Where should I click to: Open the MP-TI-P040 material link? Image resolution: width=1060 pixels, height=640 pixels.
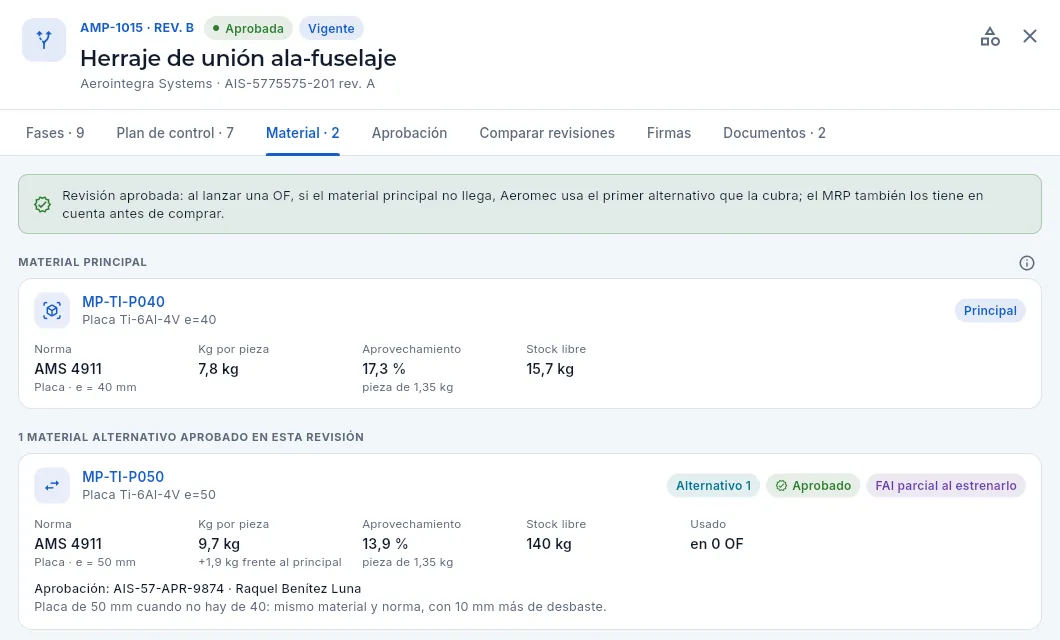click(x=123, y=302)
